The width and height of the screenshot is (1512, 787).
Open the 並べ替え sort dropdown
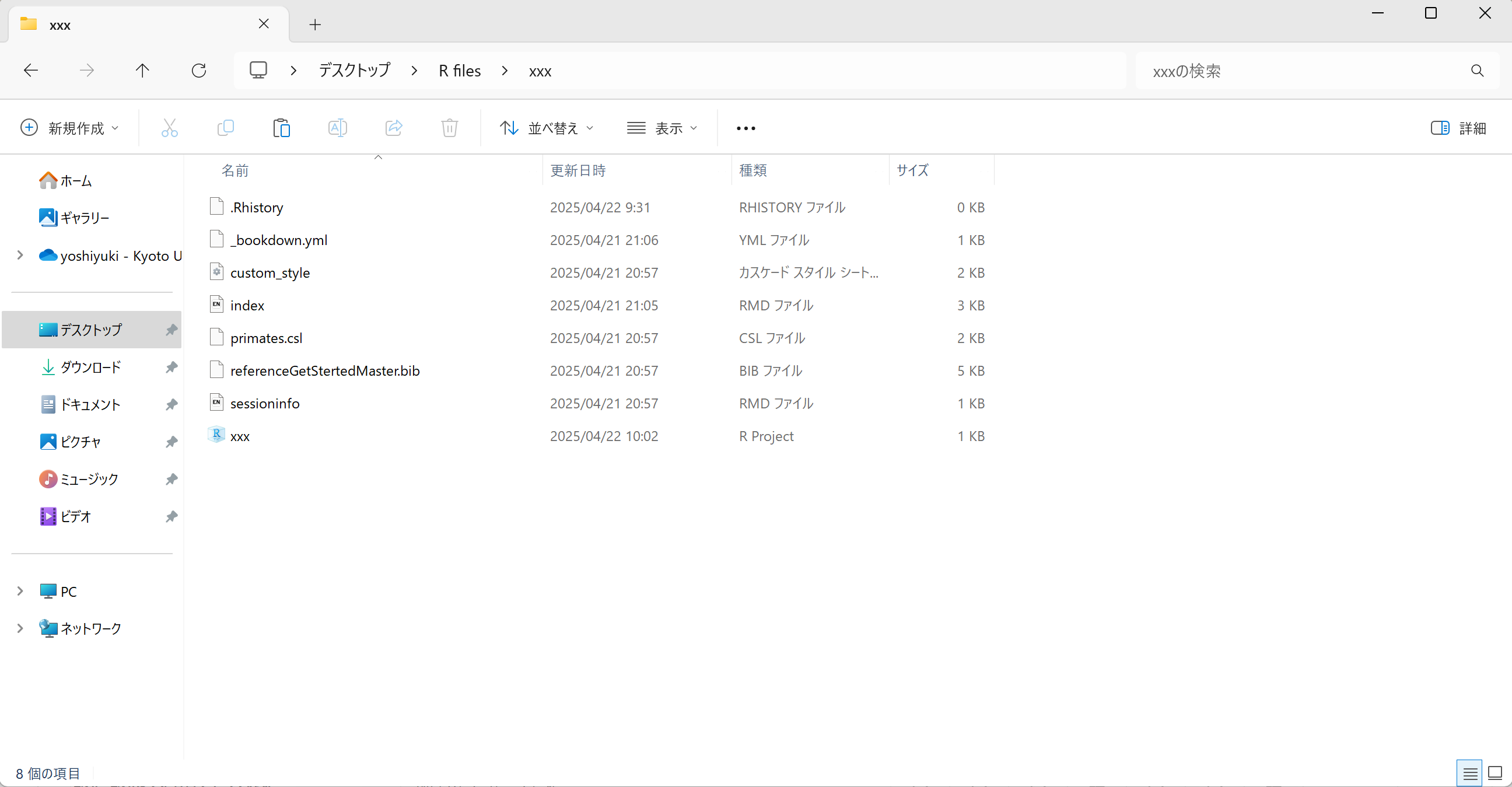(x=547, y=128)
